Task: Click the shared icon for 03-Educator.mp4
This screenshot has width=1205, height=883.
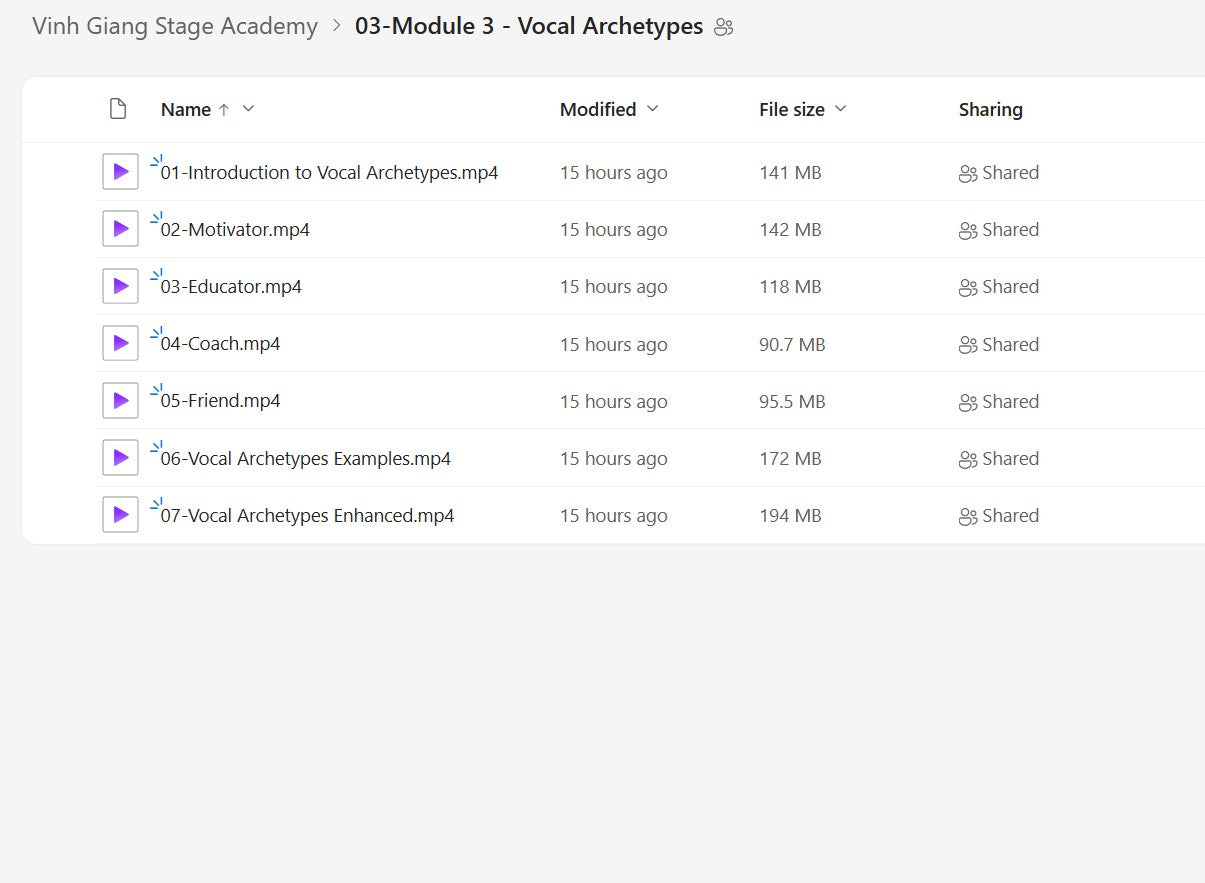Action: 967,288
